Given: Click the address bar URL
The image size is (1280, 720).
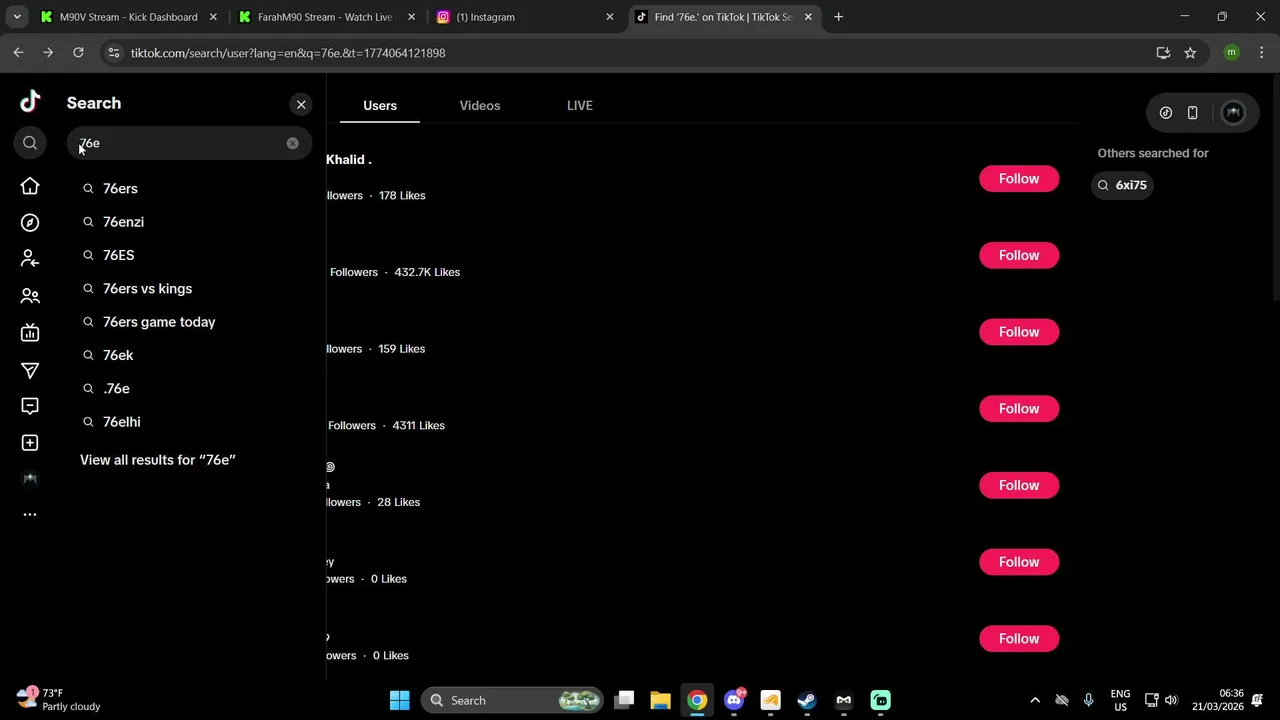Looking at the screenshot, I should (x=288, y=53).
